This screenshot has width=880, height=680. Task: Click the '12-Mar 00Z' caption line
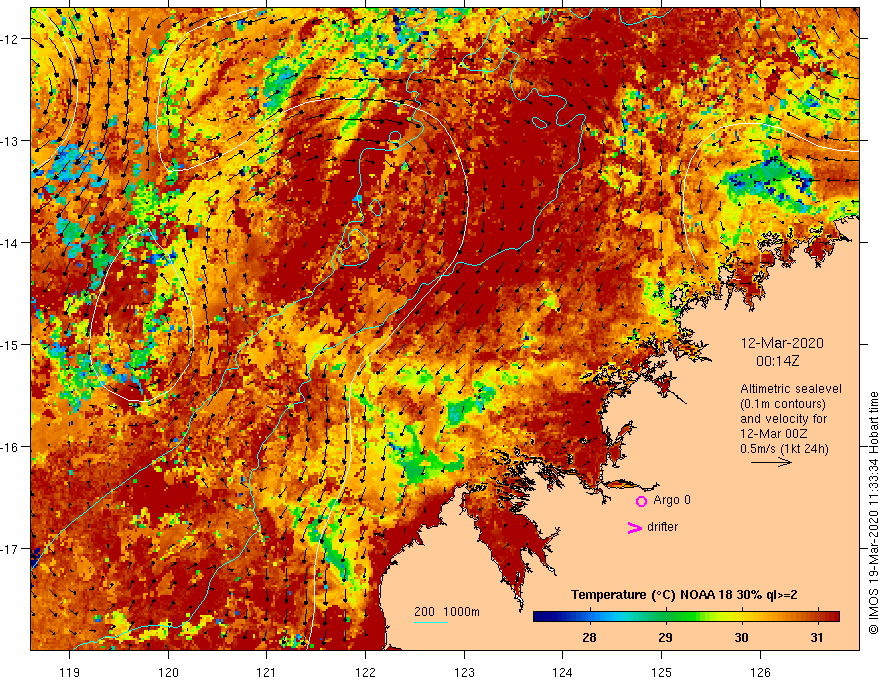(x=776, y=434)
